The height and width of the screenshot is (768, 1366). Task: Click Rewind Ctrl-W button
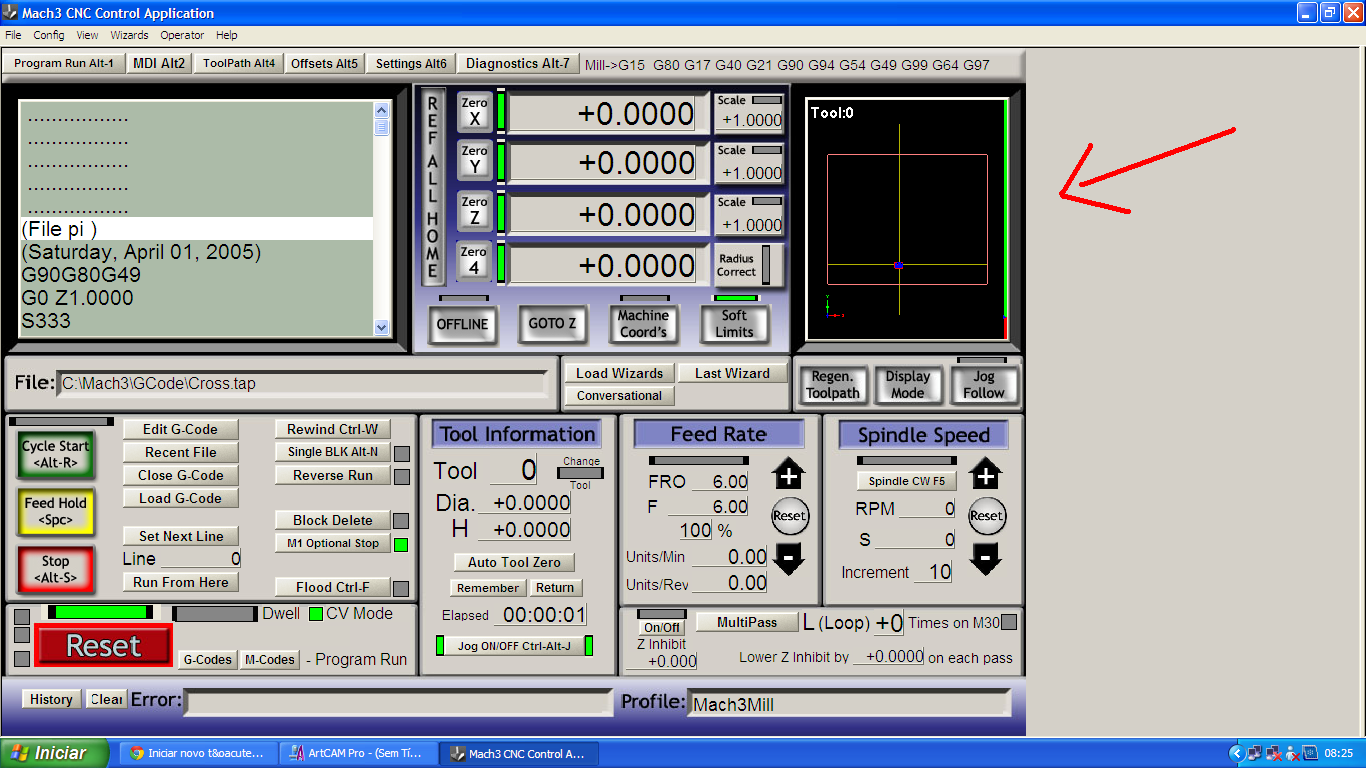[332, 430]
